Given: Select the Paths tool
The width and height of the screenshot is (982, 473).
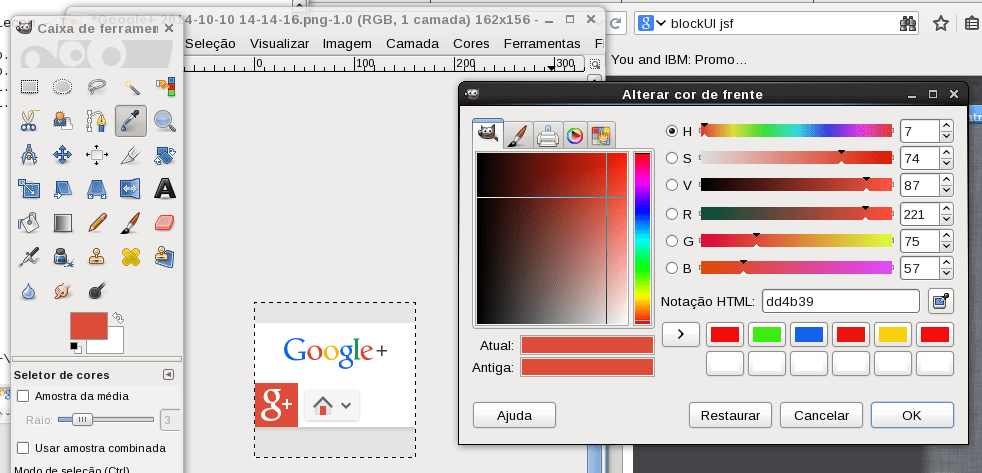Looking at the screenshot, I should pos(96,120).
